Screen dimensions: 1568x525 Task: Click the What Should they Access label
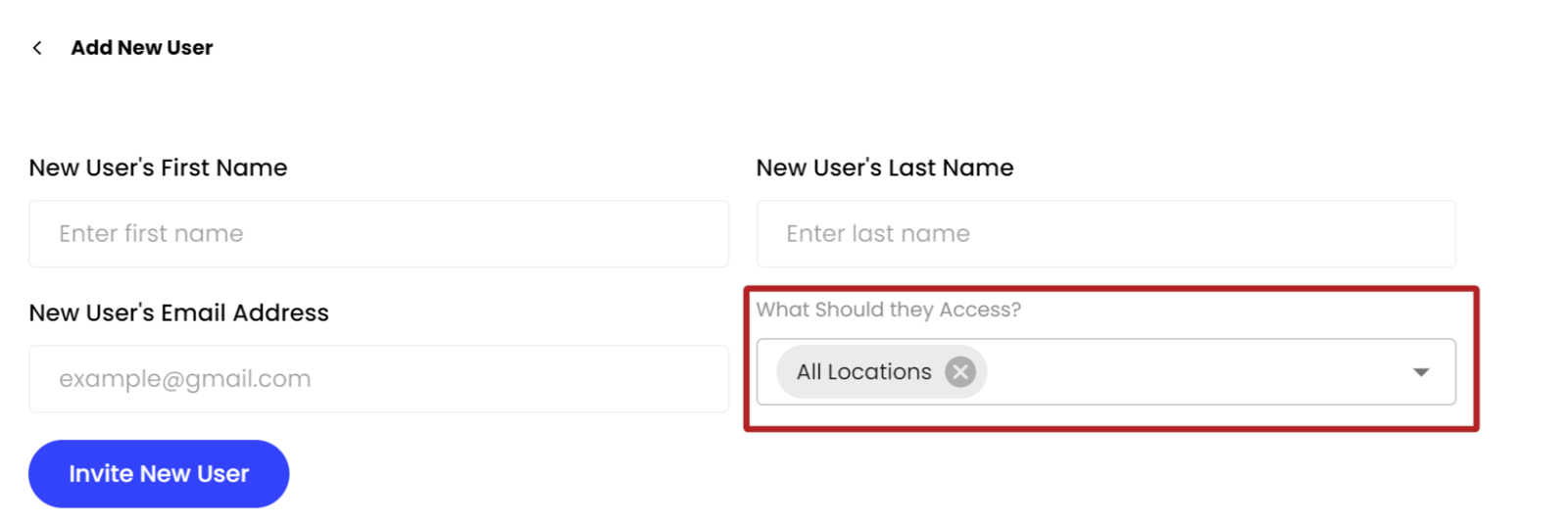888,310
